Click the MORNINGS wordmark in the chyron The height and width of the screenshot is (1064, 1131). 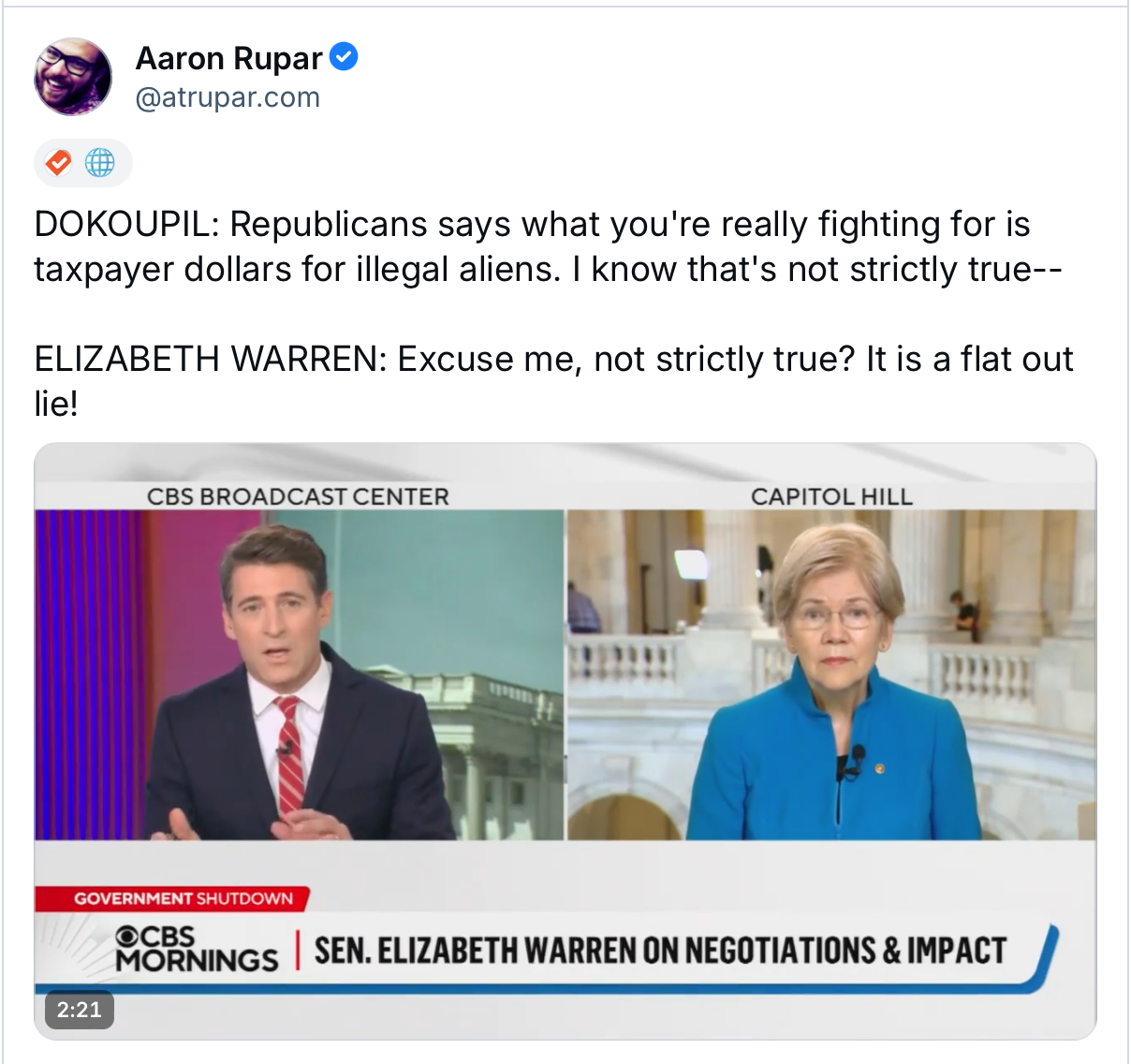[198, 961]
